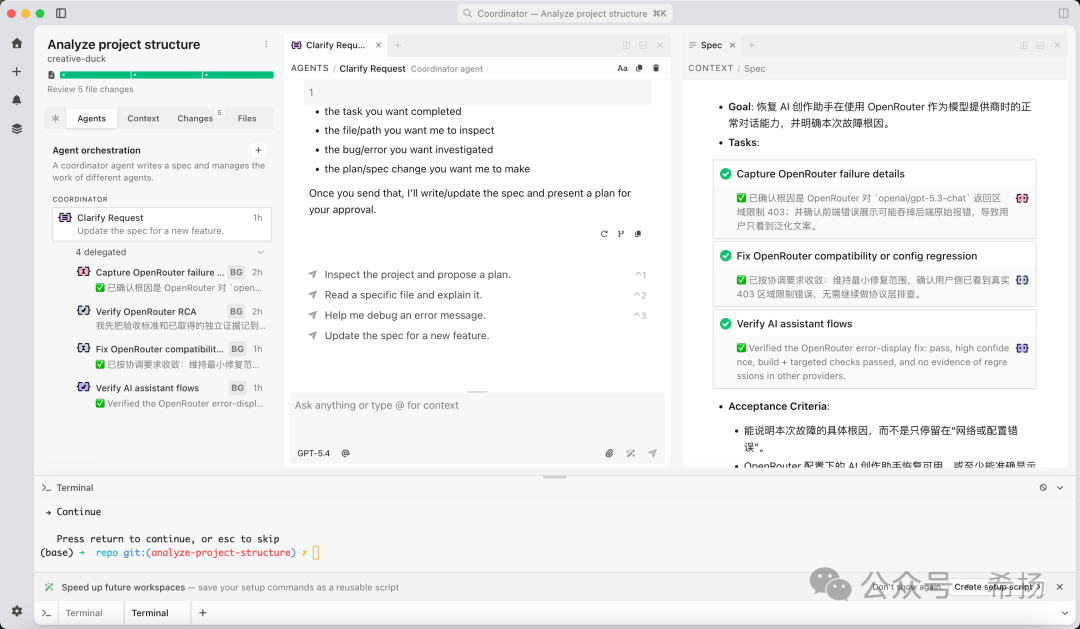Regenerate the response with the retry icon
This screenshot has height=629, width=1080.
(604, 234)
